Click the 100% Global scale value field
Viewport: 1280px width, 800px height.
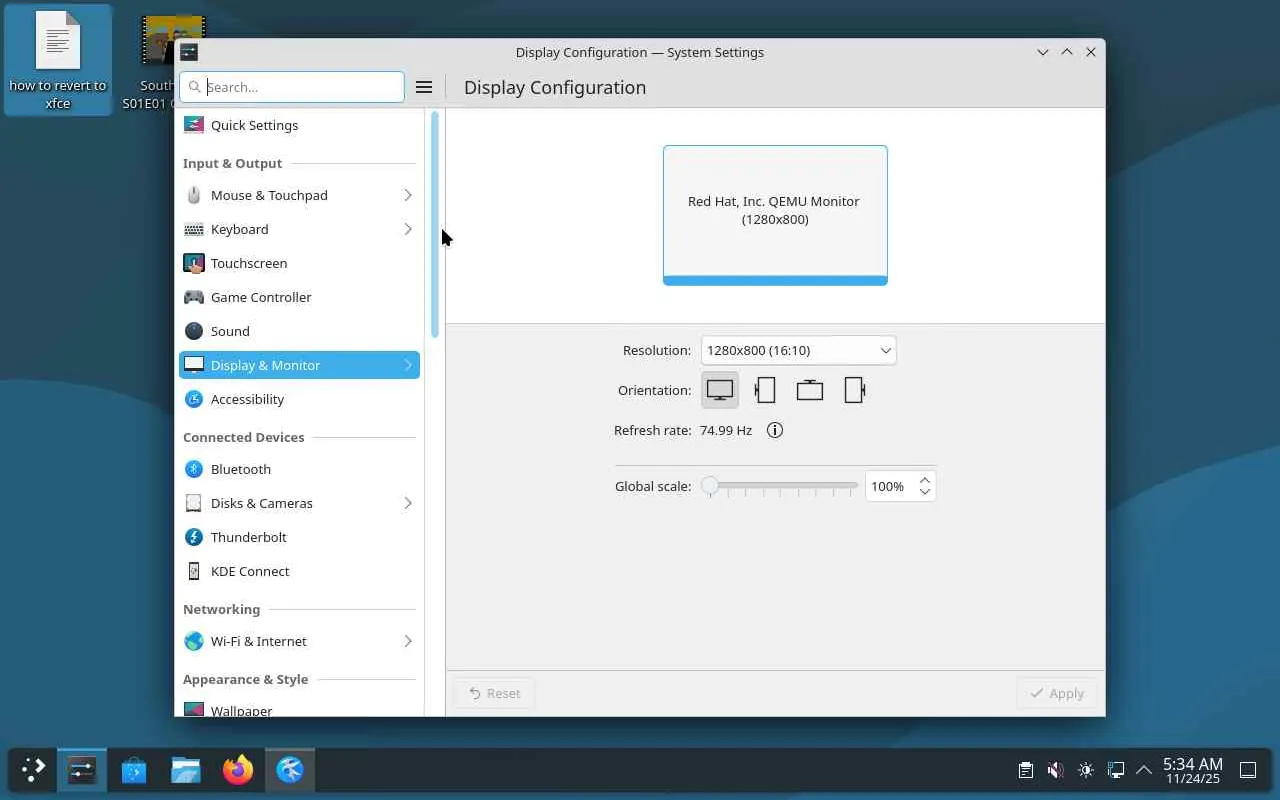pos(889,486)
